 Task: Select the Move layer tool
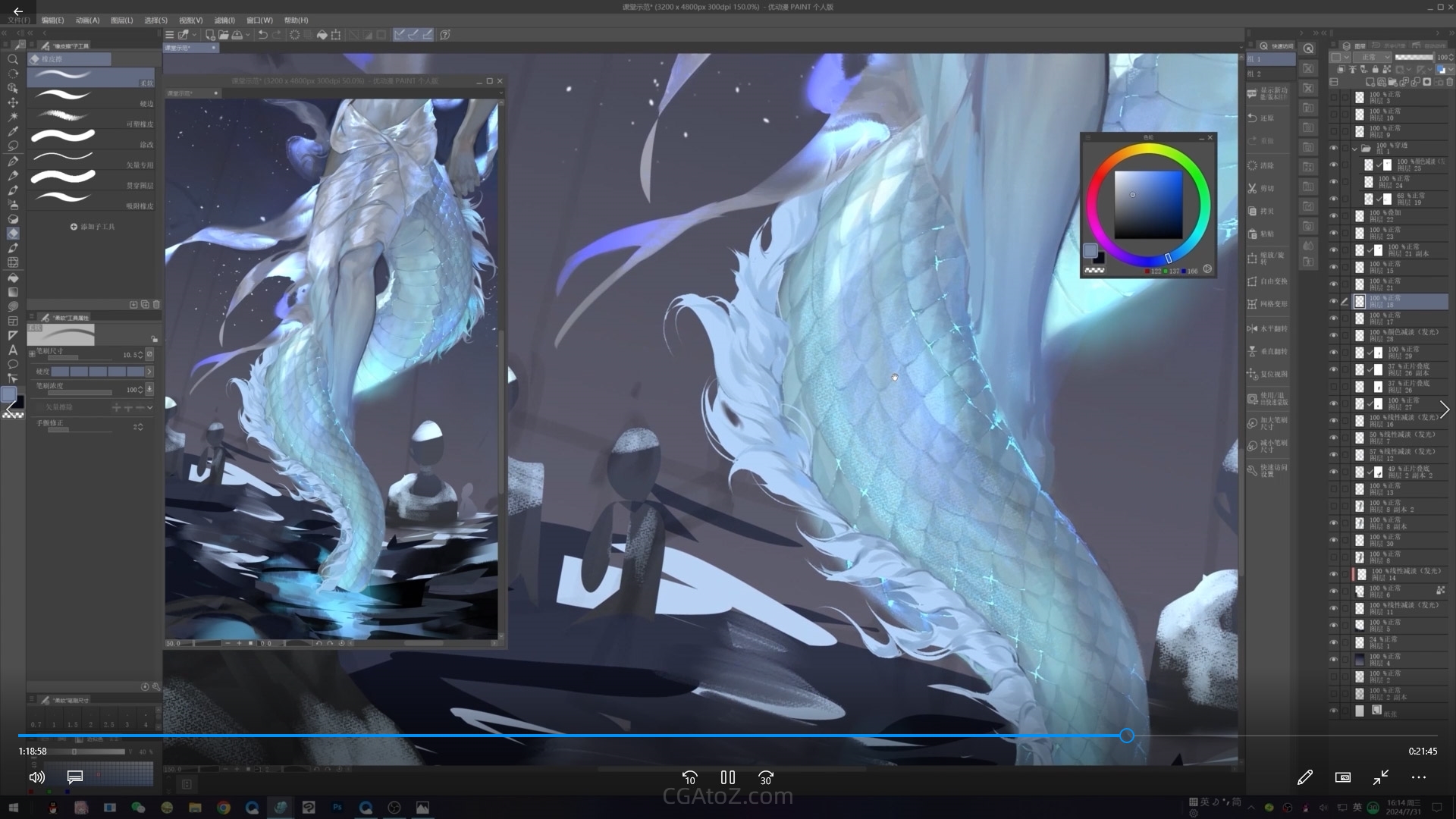coord(13,102)
